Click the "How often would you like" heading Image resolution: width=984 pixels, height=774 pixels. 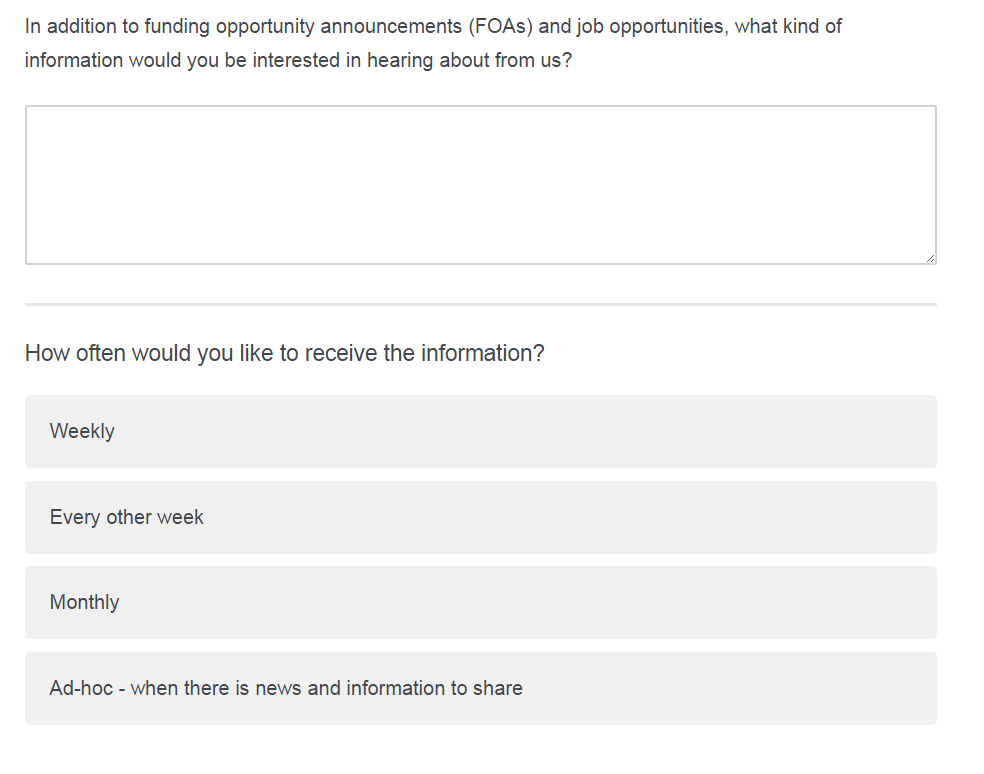click(x=284, y=353)
